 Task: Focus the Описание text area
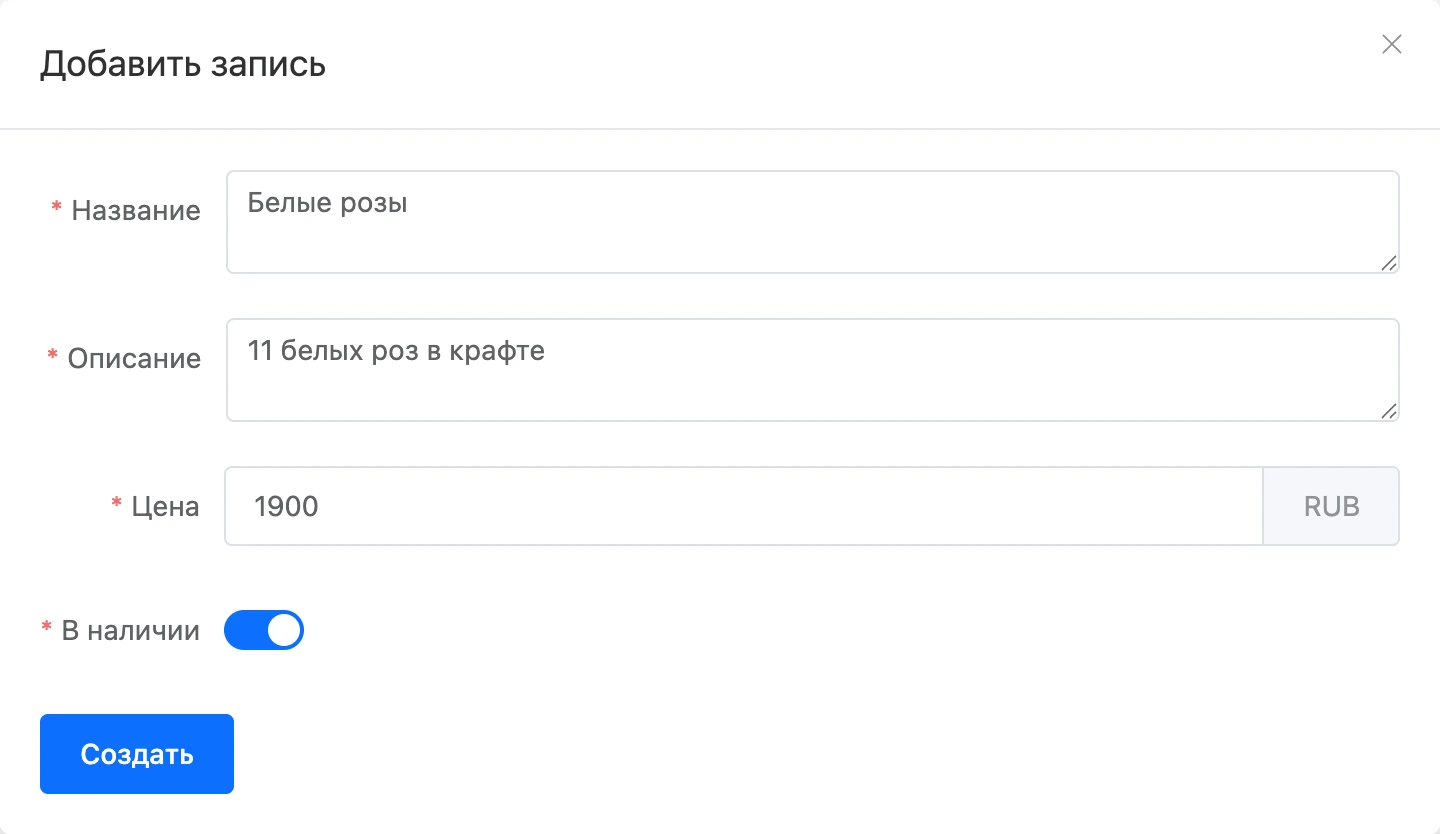pos(812,370)
